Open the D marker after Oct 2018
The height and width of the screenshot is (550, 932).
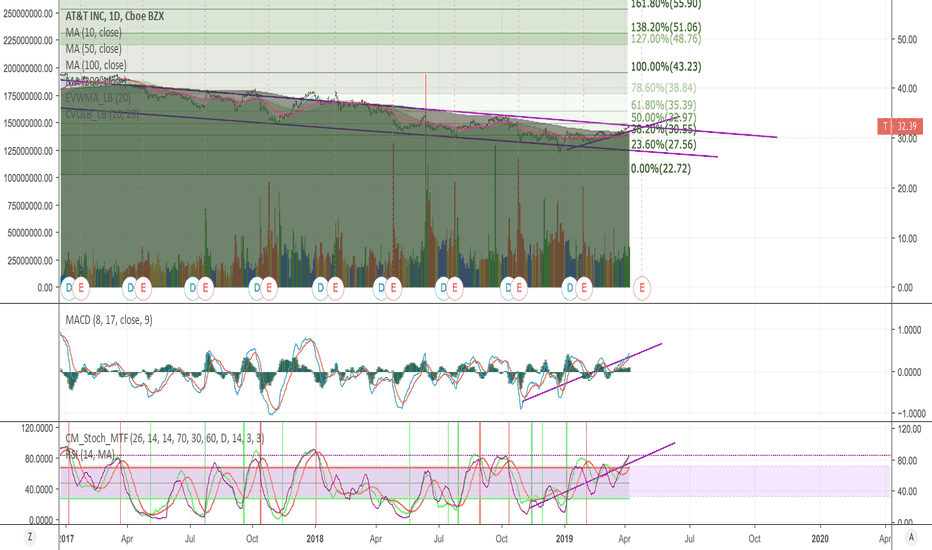click(508, 288)
